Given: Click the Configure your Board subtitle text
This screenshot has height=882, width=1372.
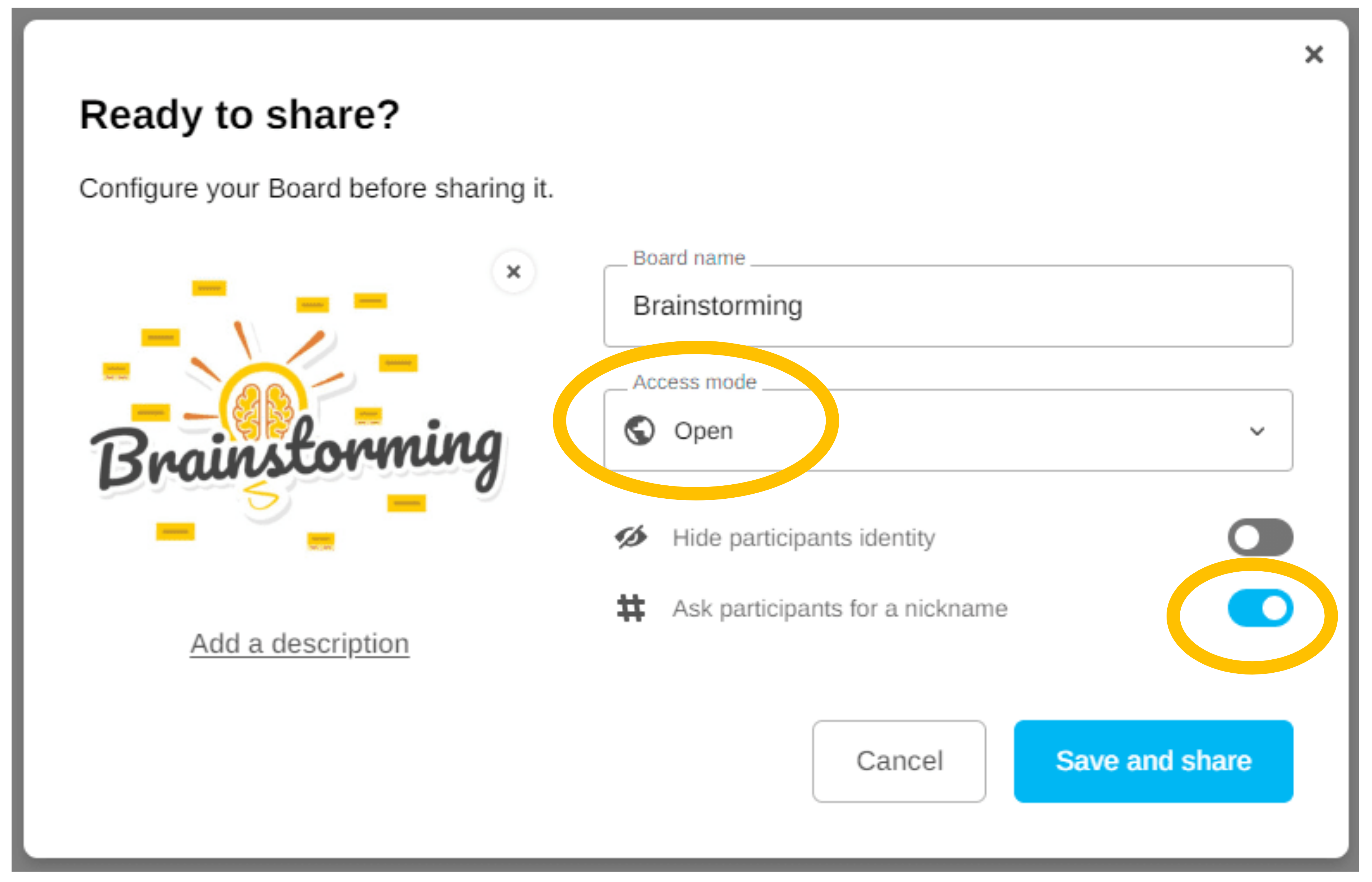Looking at the screenshot, I should tap(316, 188).
